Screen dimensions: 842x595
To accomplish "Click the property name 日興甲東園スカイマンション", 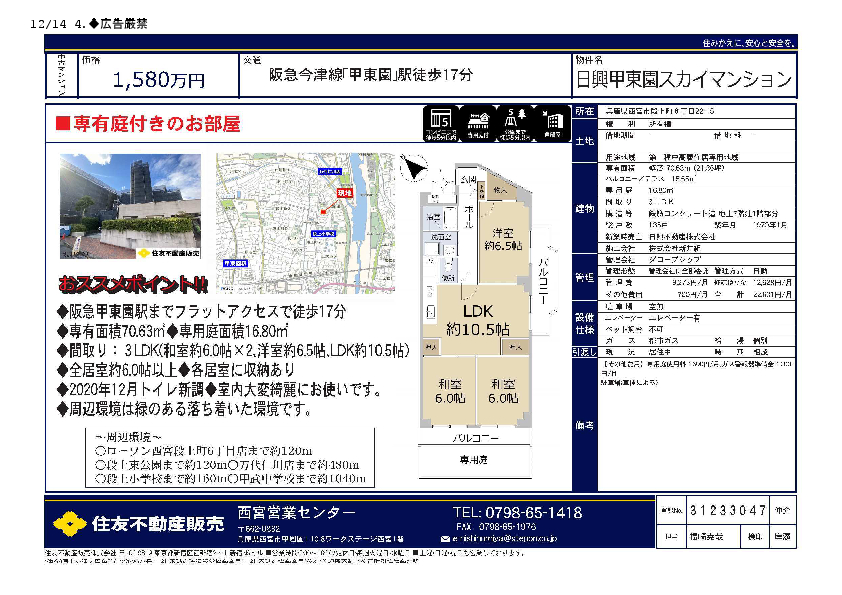I will 684,80.
